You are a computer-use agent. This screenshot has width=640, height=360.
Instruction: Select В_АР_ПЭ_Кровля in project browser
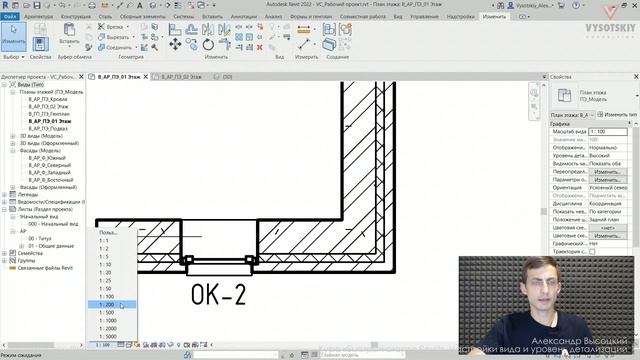(48, 99)
